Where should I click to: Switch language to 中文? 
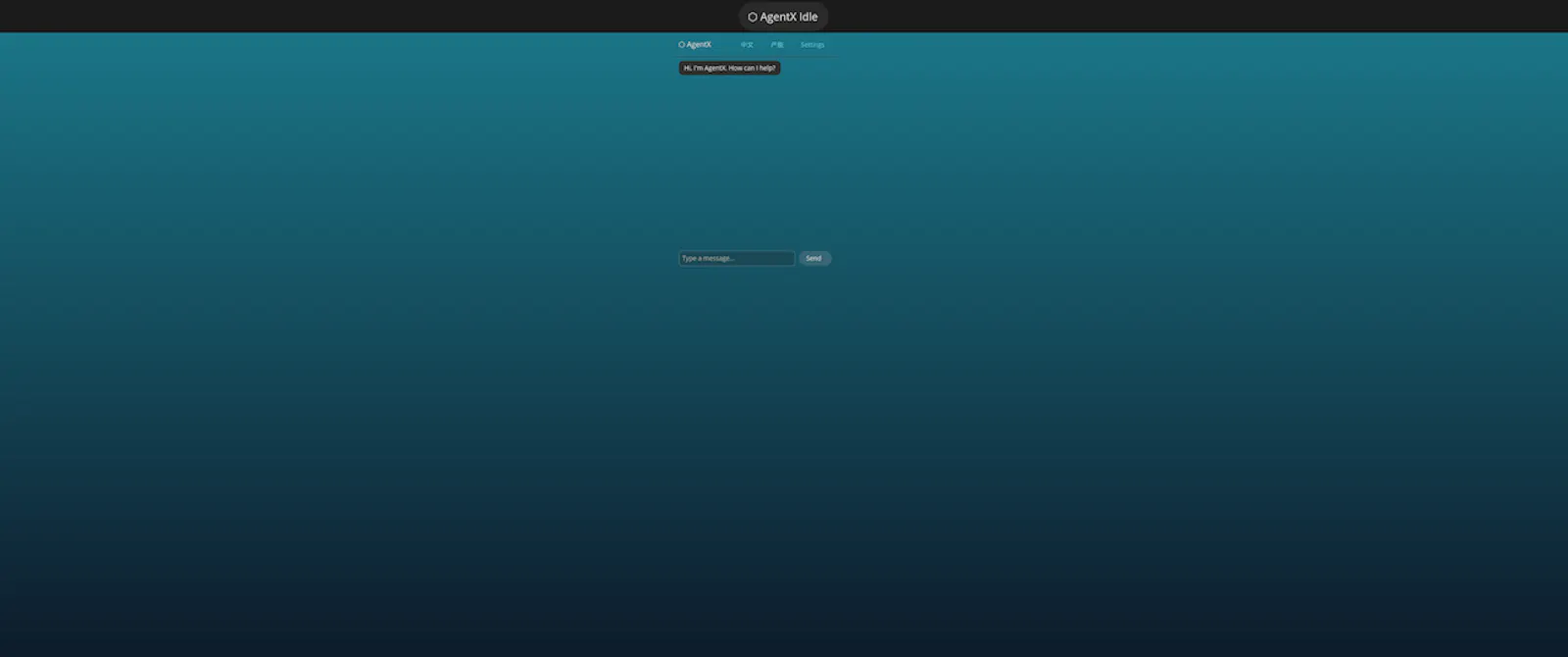747,45
